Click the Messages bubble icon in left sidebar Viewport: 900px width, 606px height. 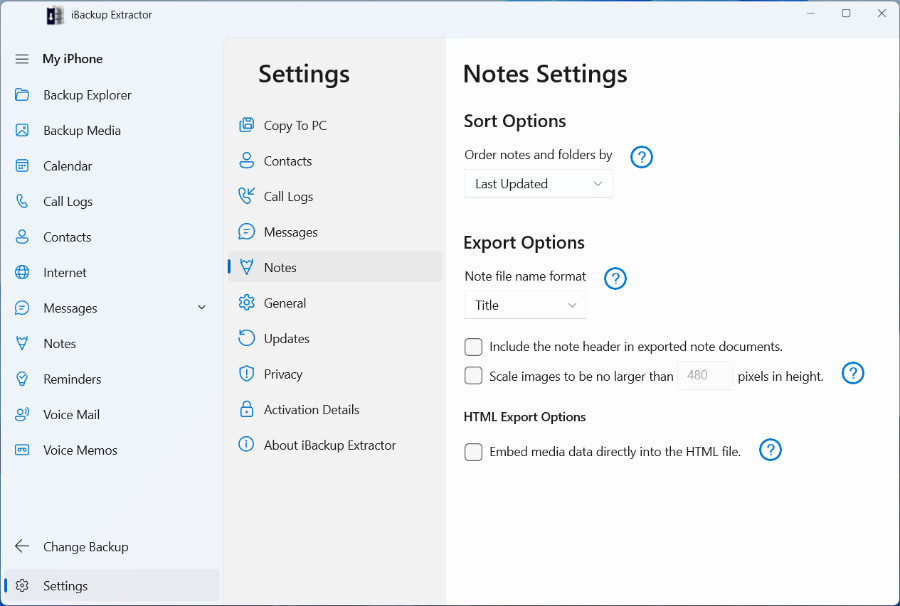pyautogui.click(x=22, y=308)
